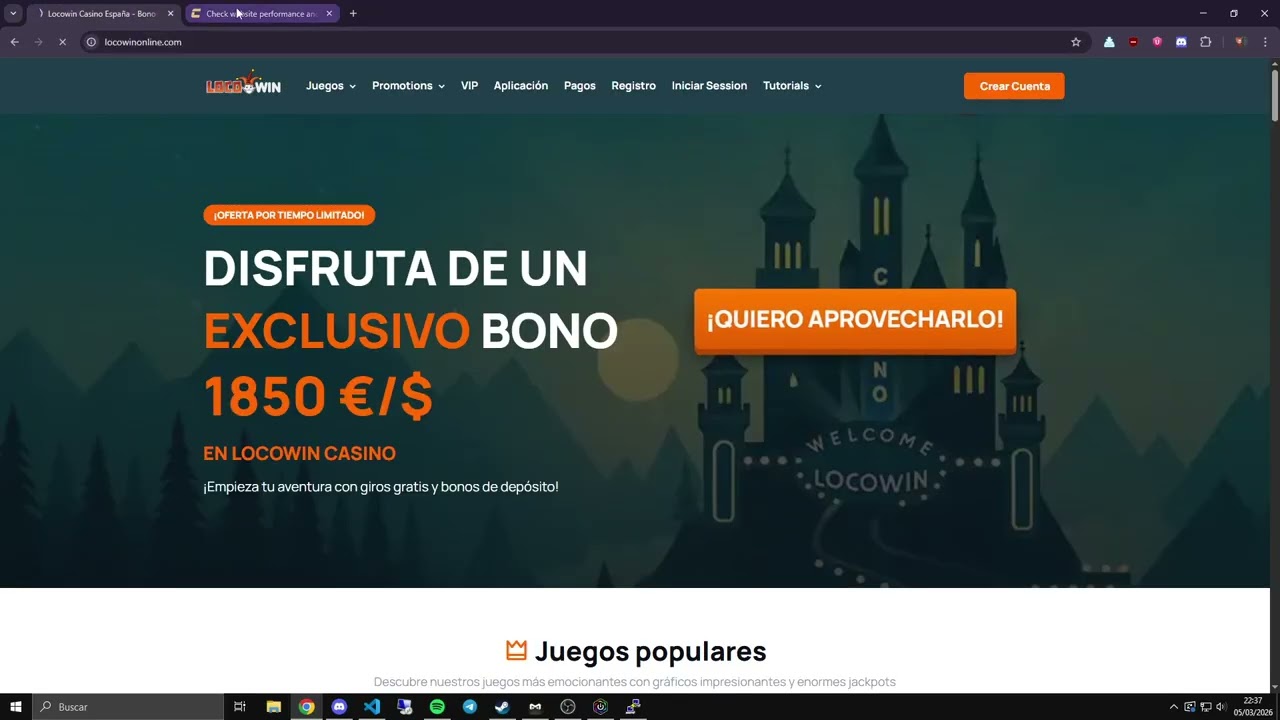Open Spotify from the taskbar

point(437,707)
